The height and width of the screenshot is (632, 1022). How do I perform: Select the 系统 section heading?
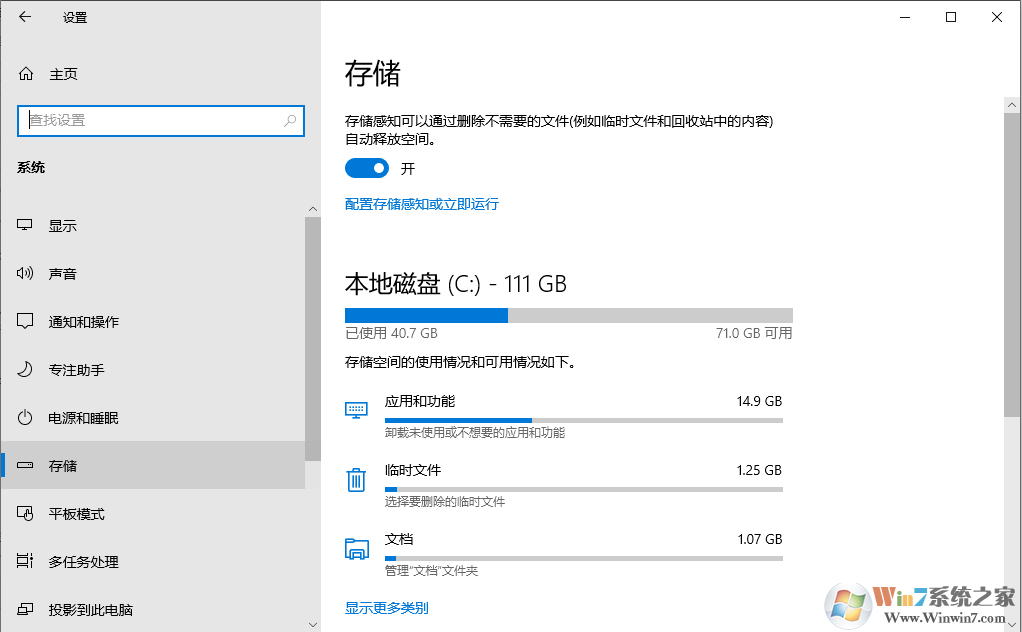(31, 167)
